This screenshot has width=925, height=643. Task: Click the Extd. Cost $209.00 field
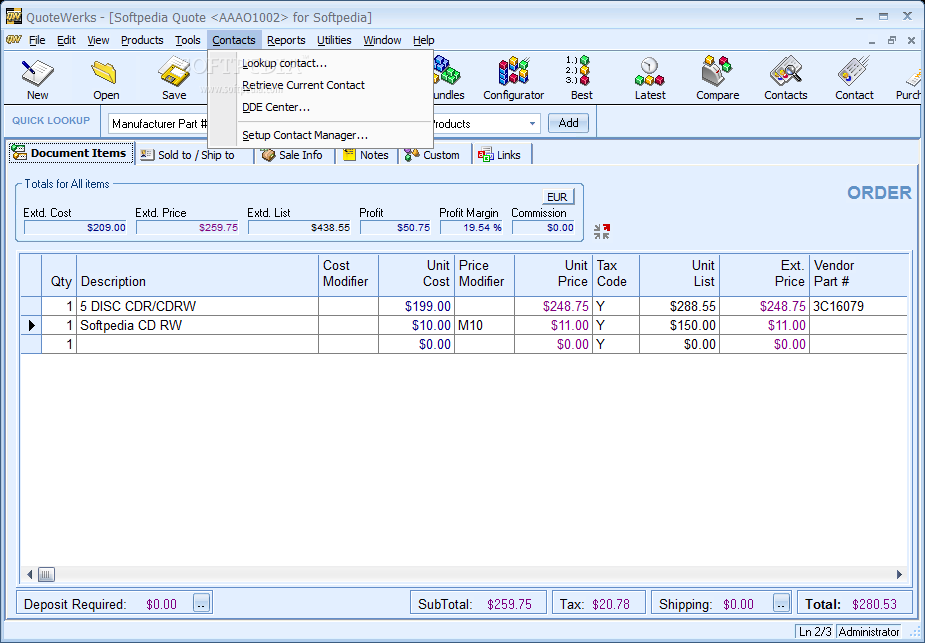click(75, 228)
